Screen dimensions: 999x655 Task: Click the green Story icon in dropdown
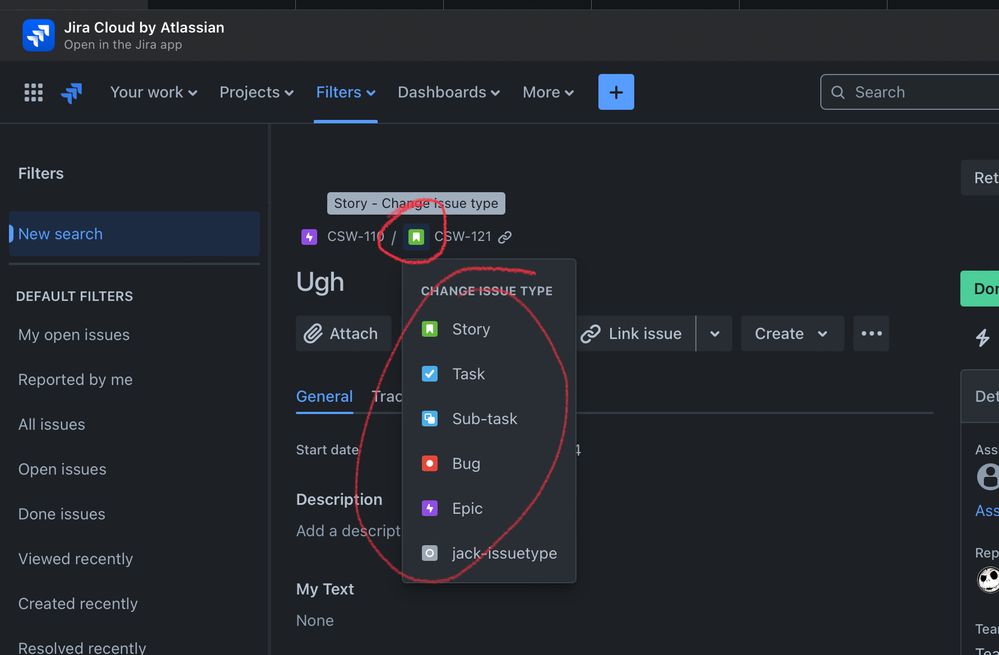point(429,329)
